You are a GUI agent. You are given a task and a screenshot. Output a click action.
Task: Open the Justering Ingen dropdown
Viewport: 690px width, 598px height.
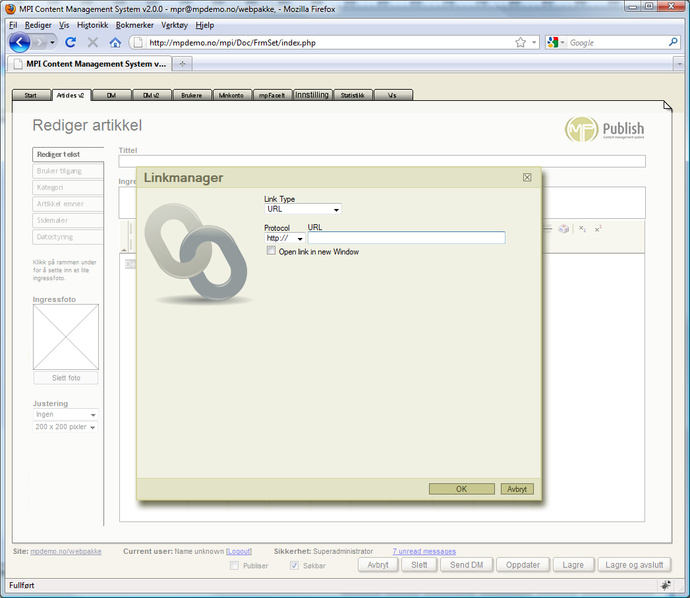(x=65, y=414)
